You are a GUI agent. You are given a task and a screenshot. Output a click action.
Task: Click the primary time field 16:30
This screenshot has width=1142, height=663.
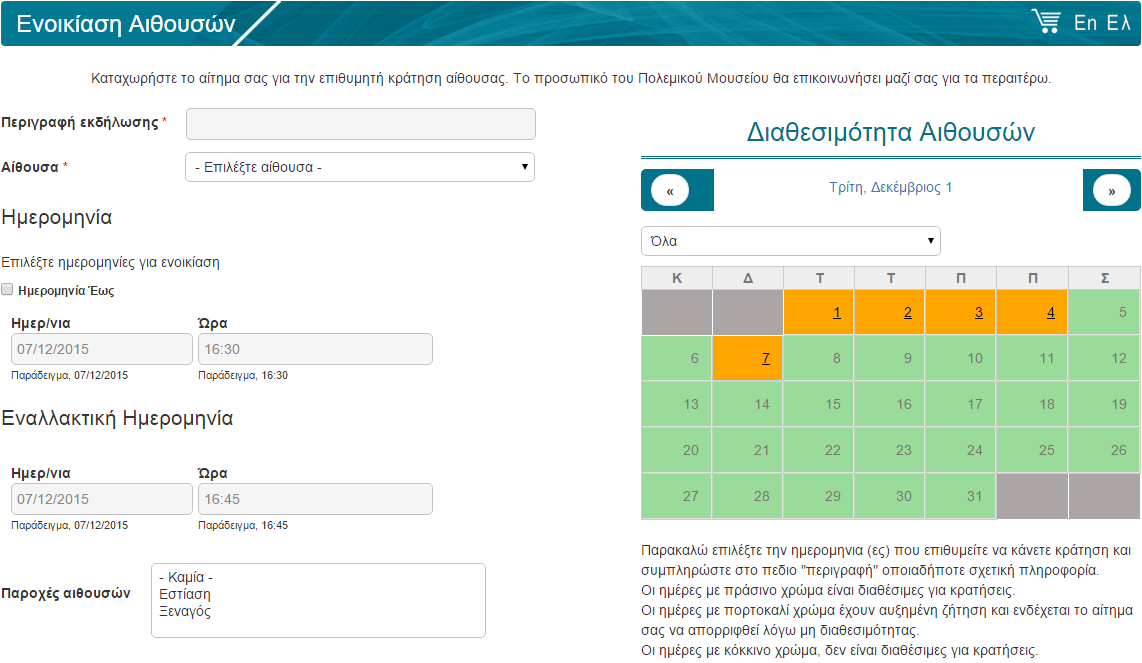coord(315,349)
